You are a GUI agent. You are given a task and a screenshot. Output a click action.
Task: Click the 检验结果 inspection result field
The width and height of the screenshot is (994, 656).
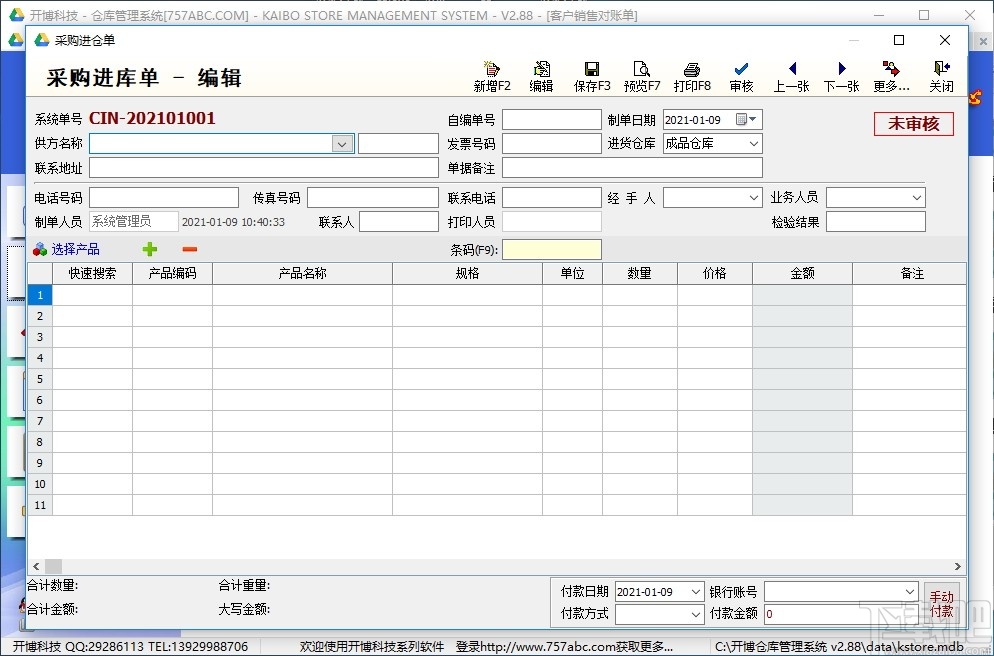pos(875,222)
